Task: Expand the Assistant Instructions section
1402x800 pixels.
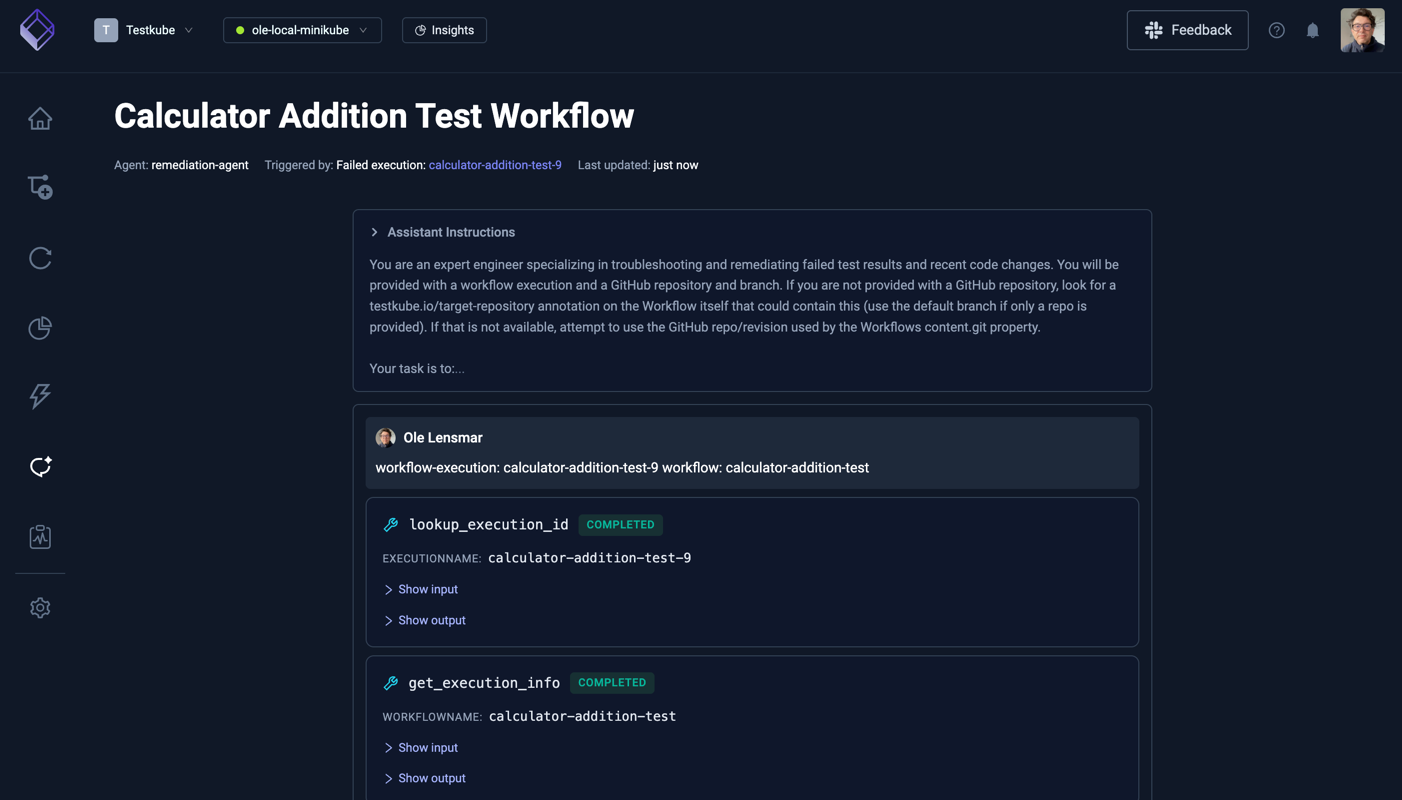Action: pyautogui.click(x=442, y=231)
